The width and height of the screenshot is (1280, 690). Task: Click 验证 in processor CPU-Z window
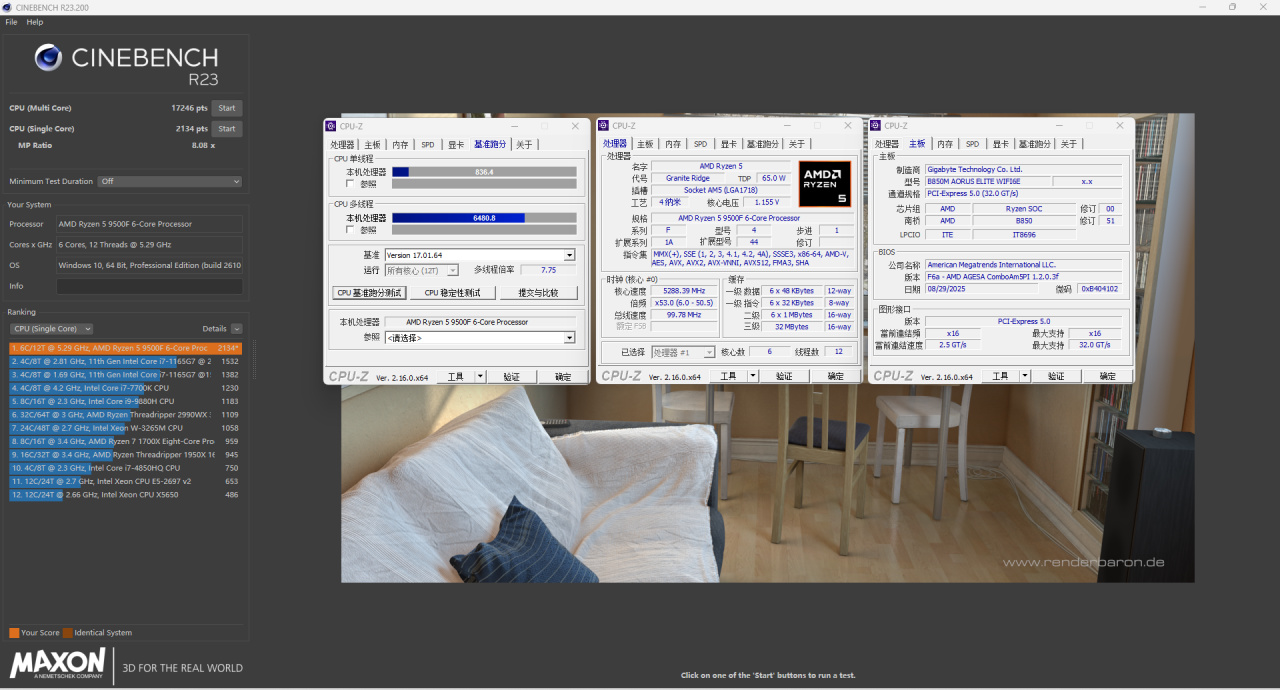pyautogui.click(x=783, y=376)
